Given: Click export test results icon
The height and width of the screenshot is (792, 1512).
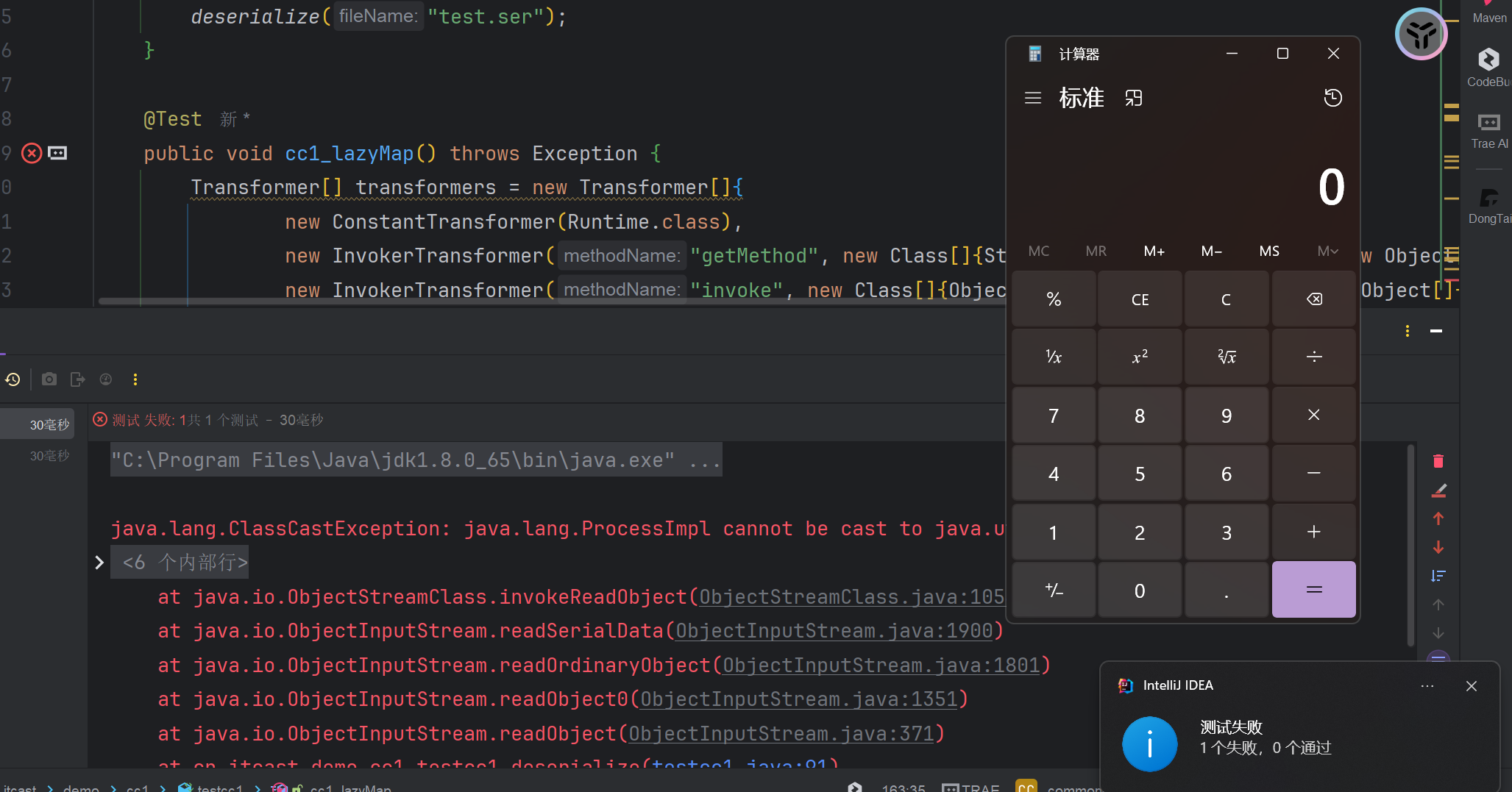Looking at the screenshot, I should pyautogui.click(x=77, y=379).
